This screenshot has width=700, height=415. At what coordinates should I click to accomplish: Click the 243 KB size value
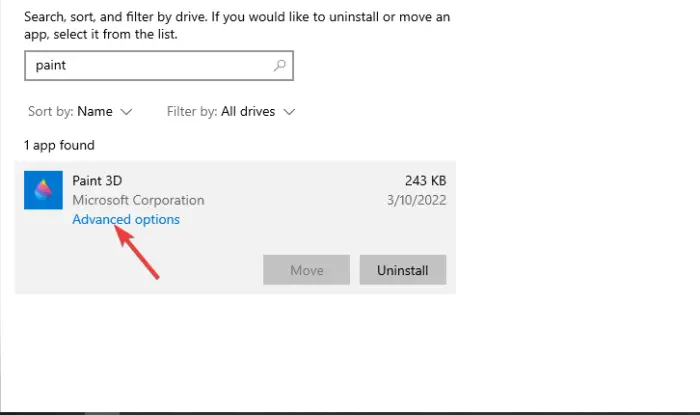click(425, 181)
